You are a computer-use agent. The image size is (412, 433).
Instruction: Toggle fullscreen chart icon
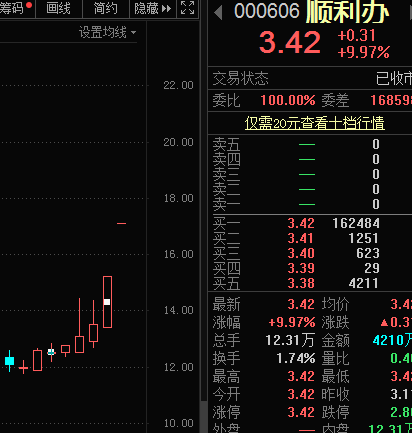pyautogui.click(x=187, y=8)
